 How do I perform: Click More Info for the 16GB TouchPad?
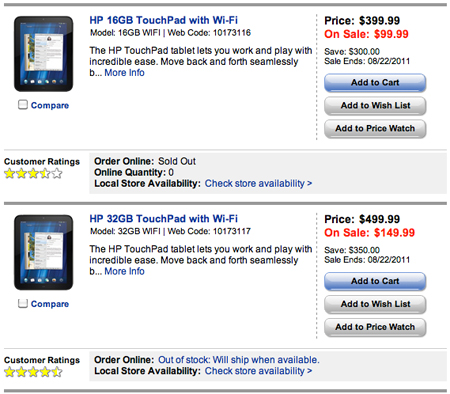click(x=124, y=73)
